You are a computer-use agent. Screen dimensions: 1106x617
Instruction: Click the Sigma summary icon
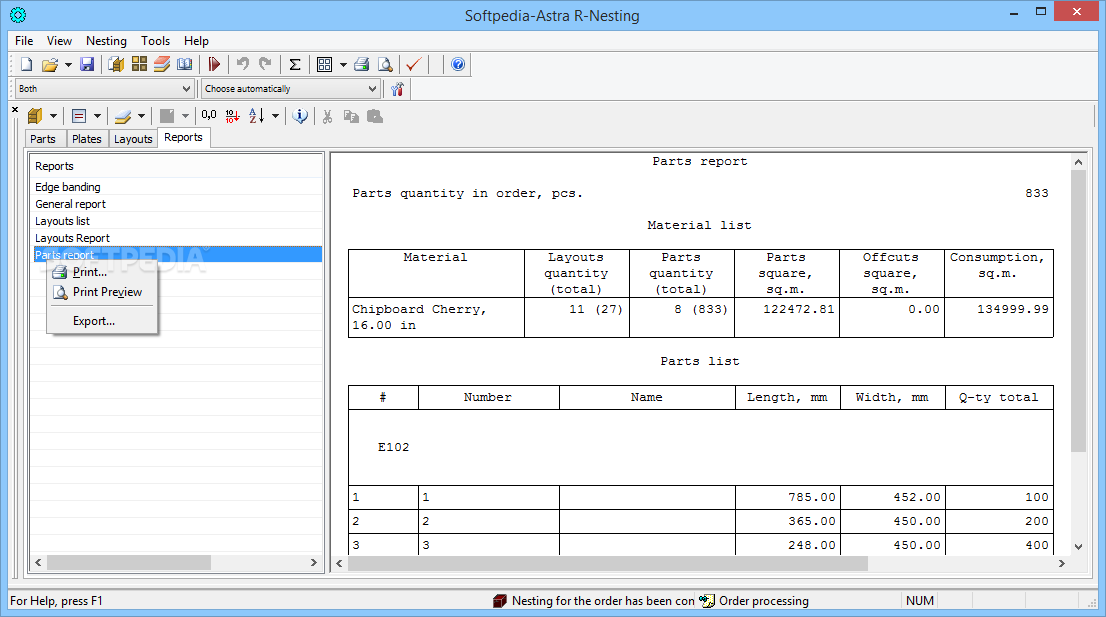tap(295, 64)
